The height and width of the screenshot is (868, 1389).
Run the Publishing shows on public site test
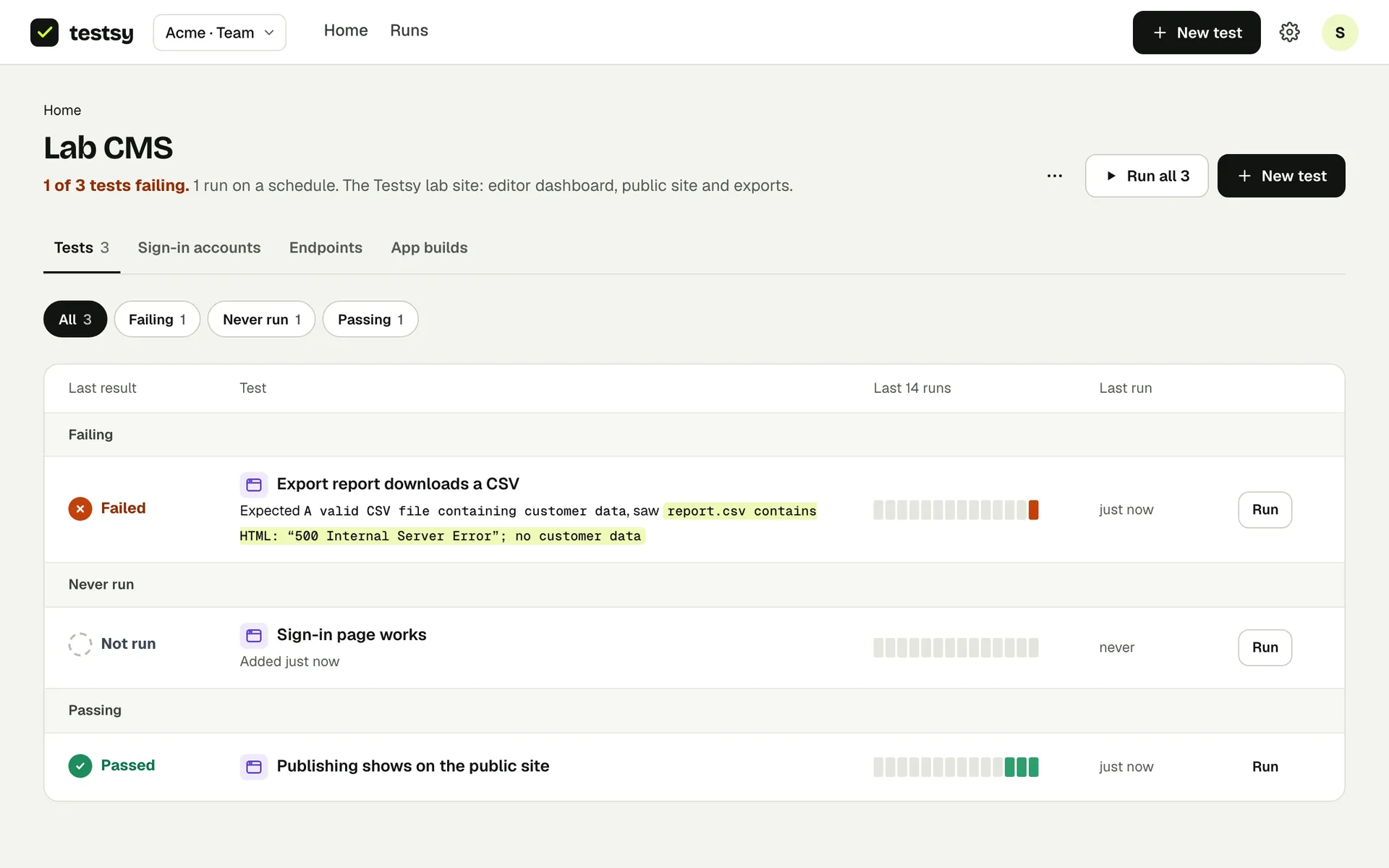click(x=1265, y=767)
